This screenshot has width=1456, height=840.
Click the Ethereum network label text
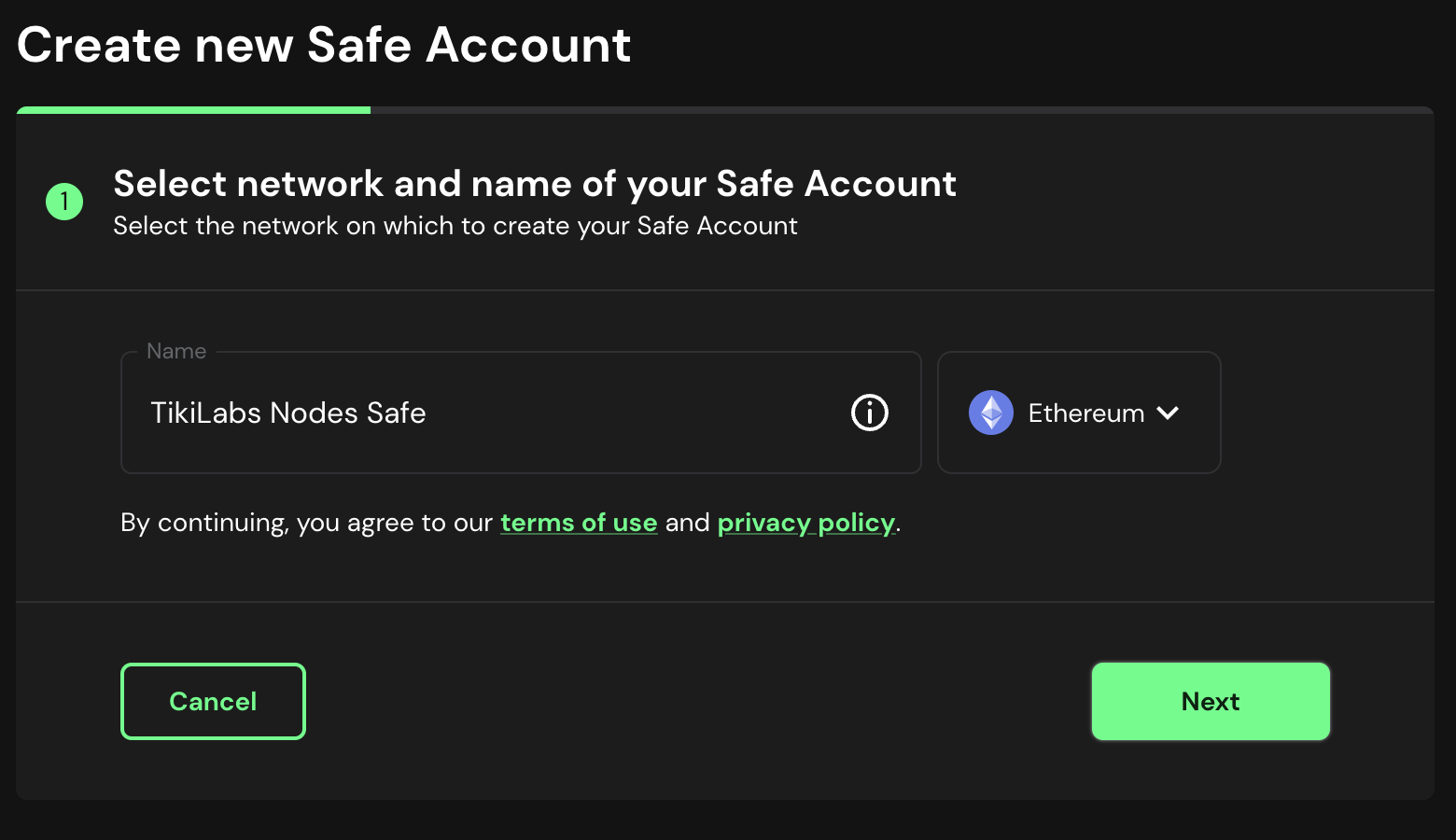(1085, 413)
